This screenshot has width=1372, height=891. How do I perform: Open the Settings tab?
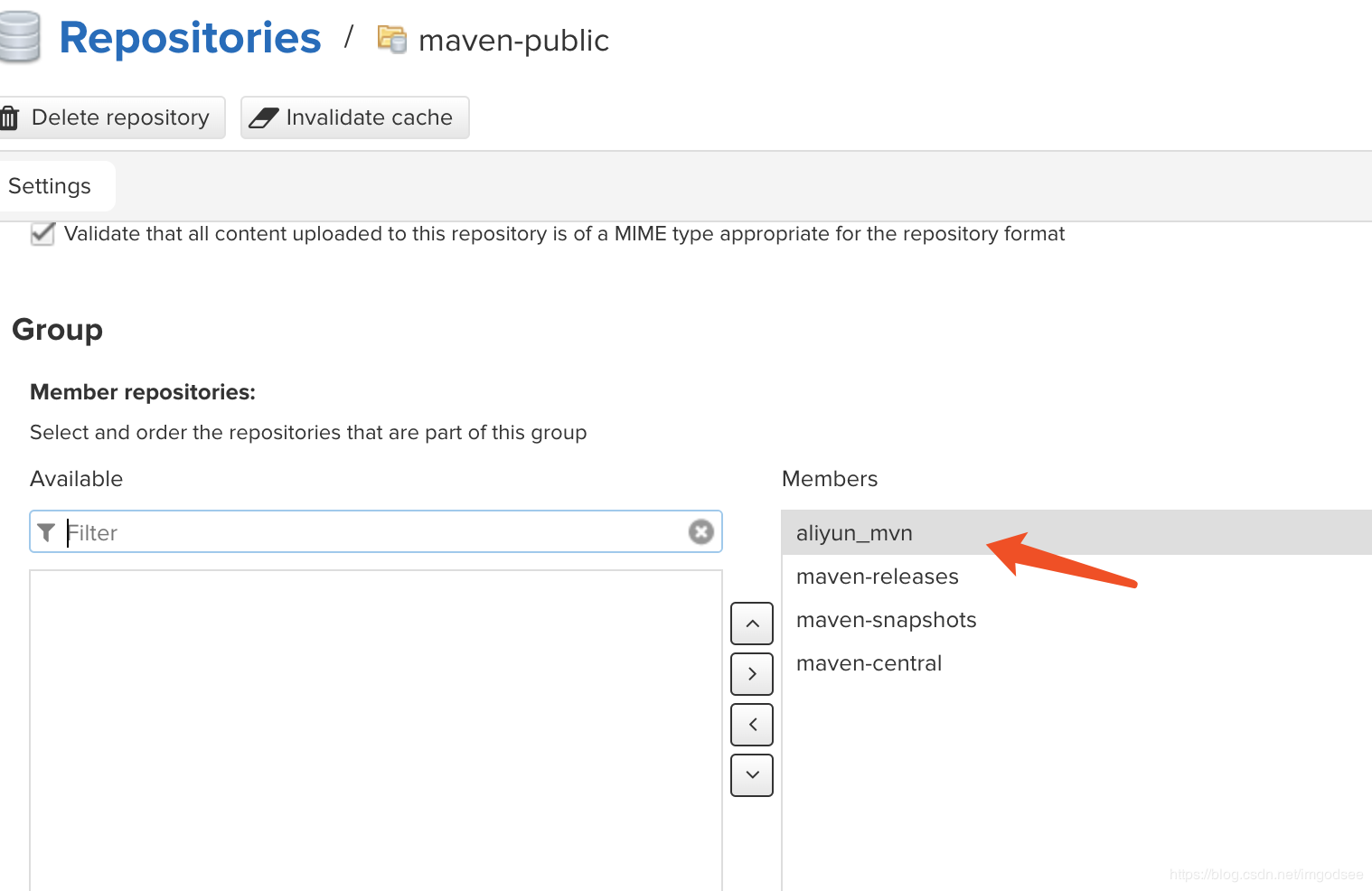pos(51,186)
